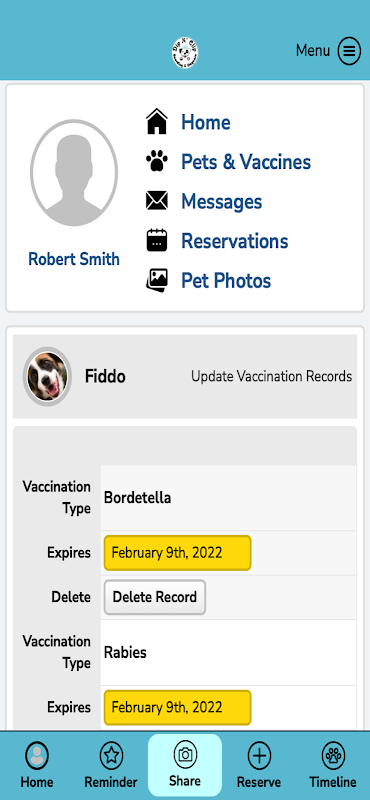This screenshot has height=800, width=370.
Task: Go to the Reservations link
Action: [235, 241]
